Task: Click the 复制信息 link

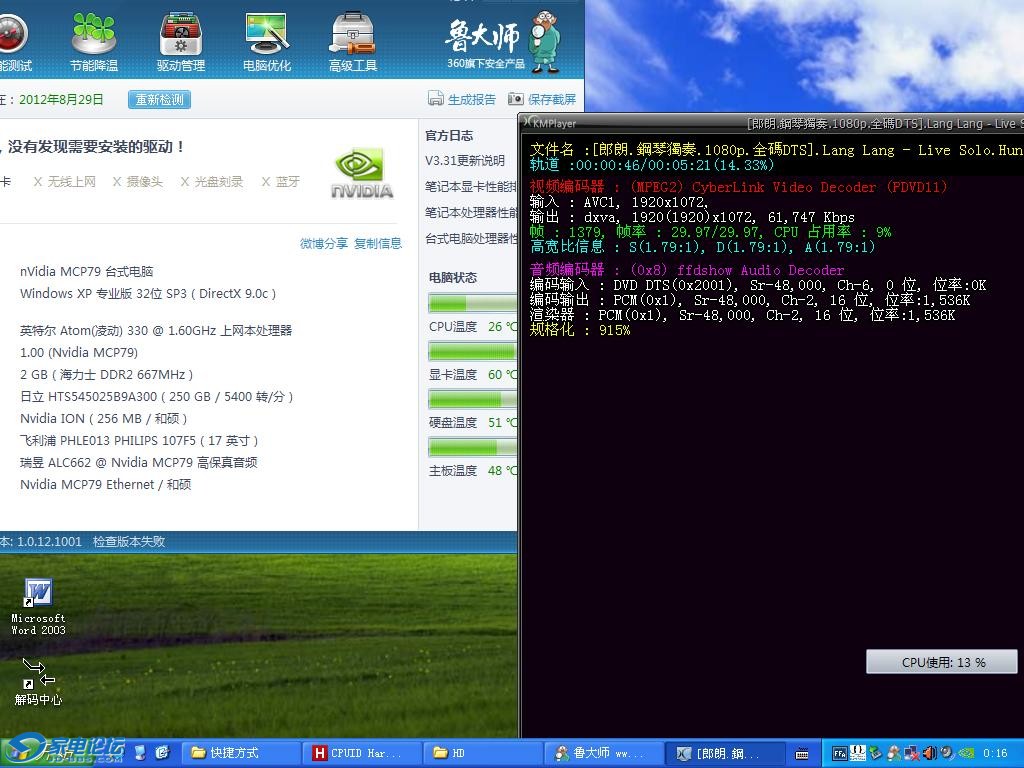Action: tap(378, 243)
